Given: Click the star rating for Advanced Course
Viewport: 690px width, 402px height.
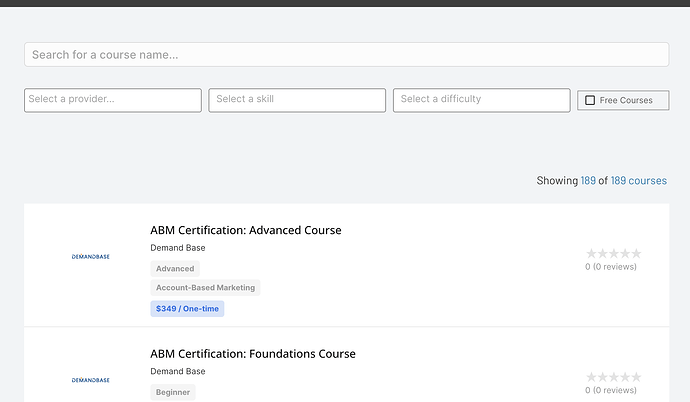Looking at the screenshot, I should (x=613, y=254).
